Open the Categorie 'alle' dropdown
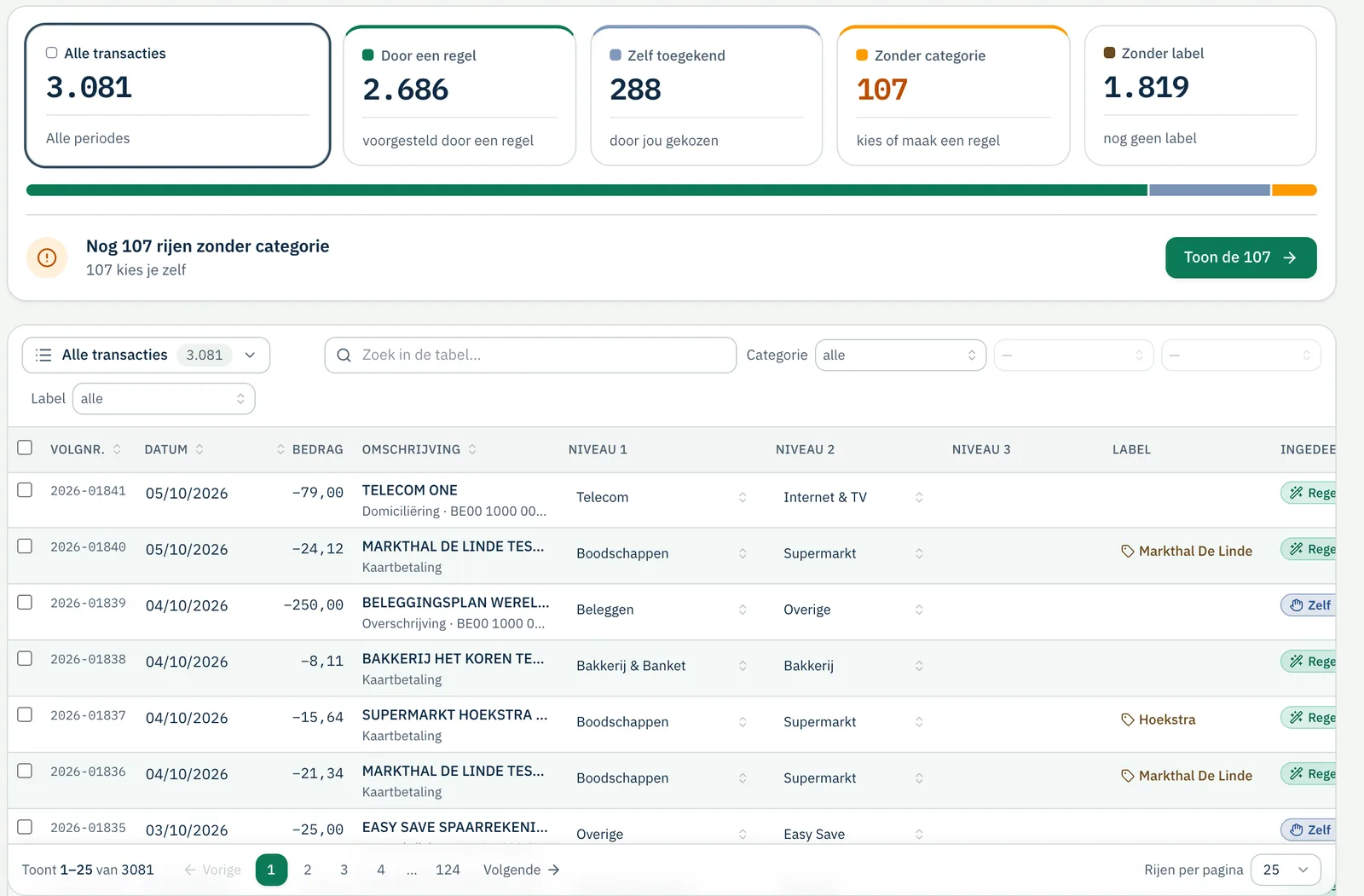 click(x=900, y=356)
